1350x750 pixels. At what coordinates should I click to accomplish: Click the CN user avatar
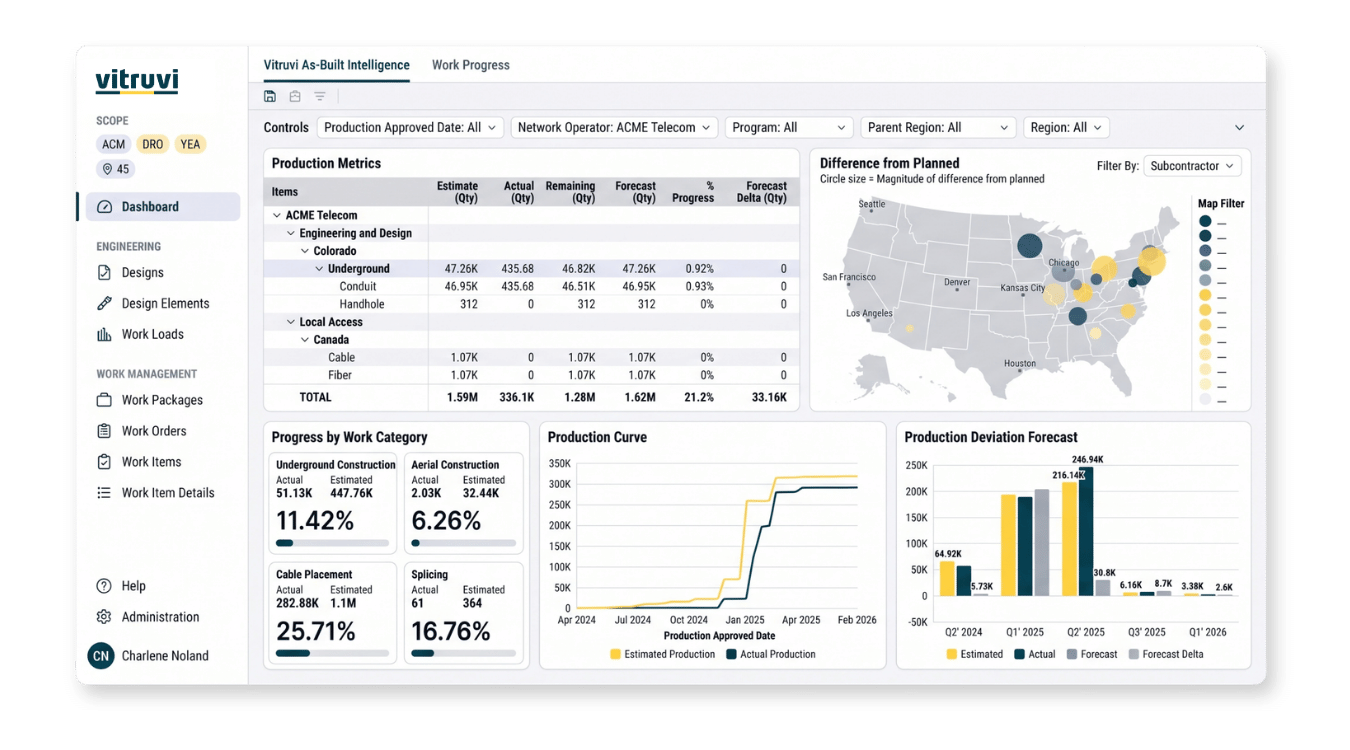tap(101, 656)
